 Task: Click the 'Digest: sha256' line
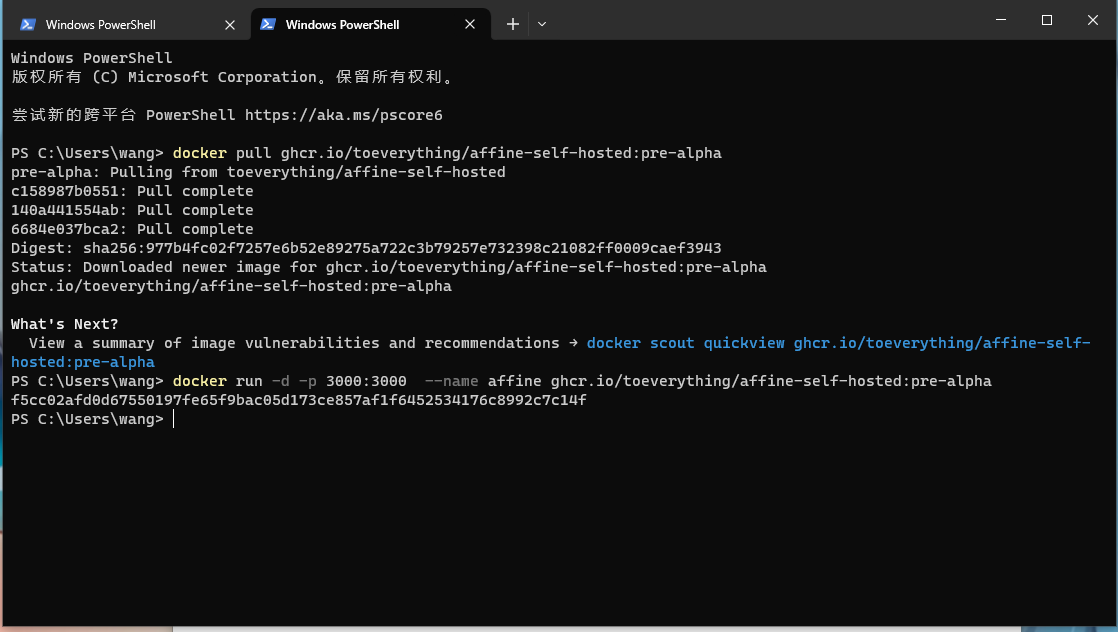coord(366,248)
